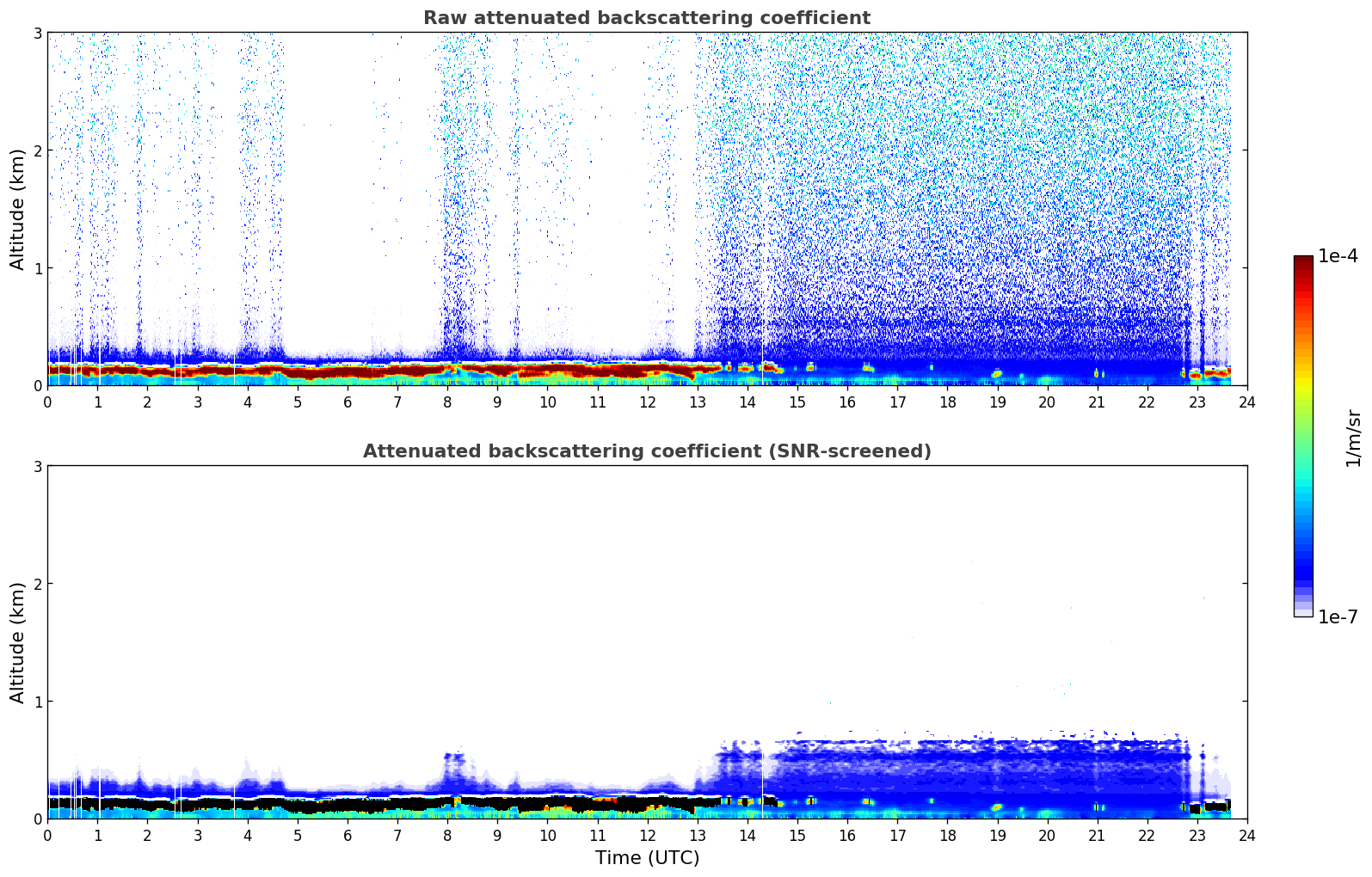Click the dark red layer in top plot
Screen dimensions: 1372x877
[x=344, y=371]
